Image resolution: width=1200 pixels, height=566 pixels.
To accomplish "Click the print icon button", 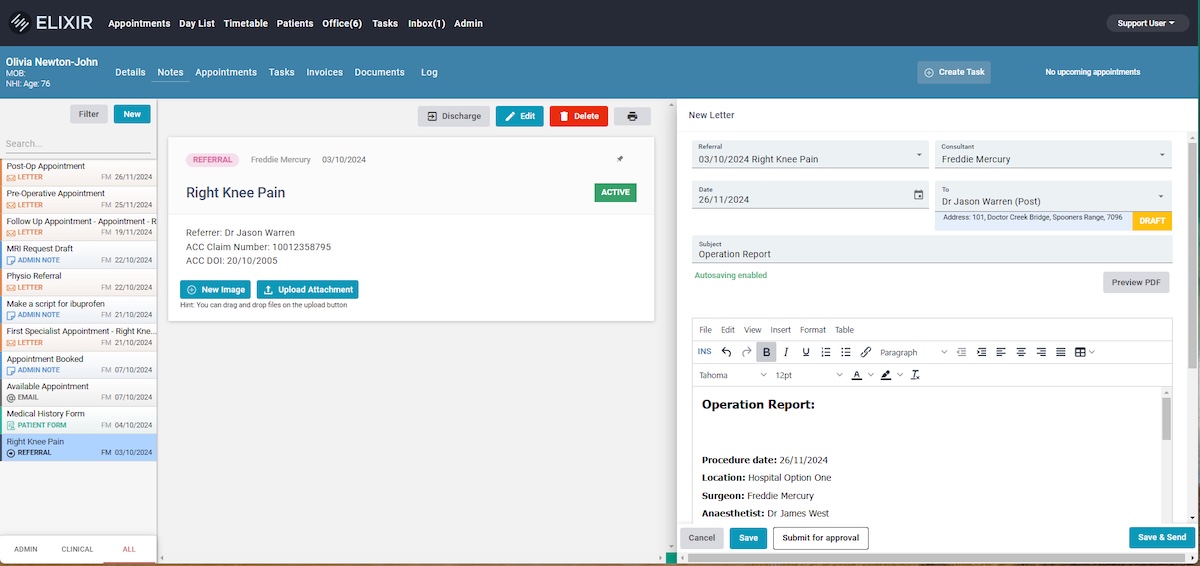I will click(632, 116).
